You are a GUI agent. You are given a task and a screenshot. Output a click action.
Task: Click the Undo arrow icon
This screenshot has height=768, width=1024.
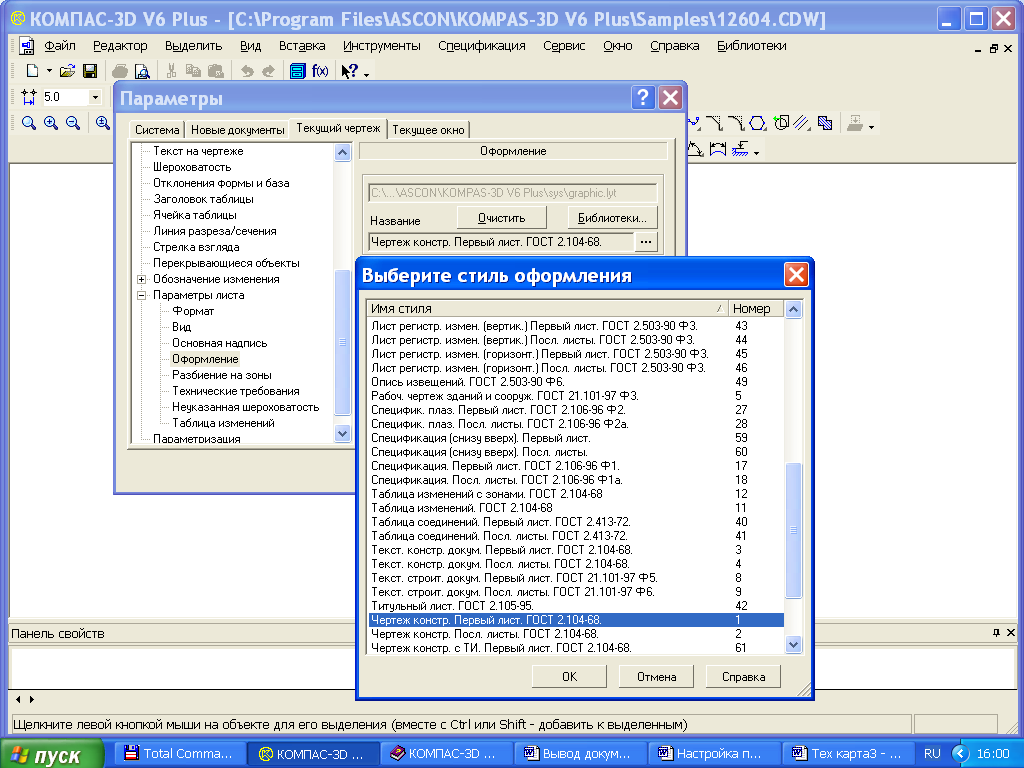[247, 71]
